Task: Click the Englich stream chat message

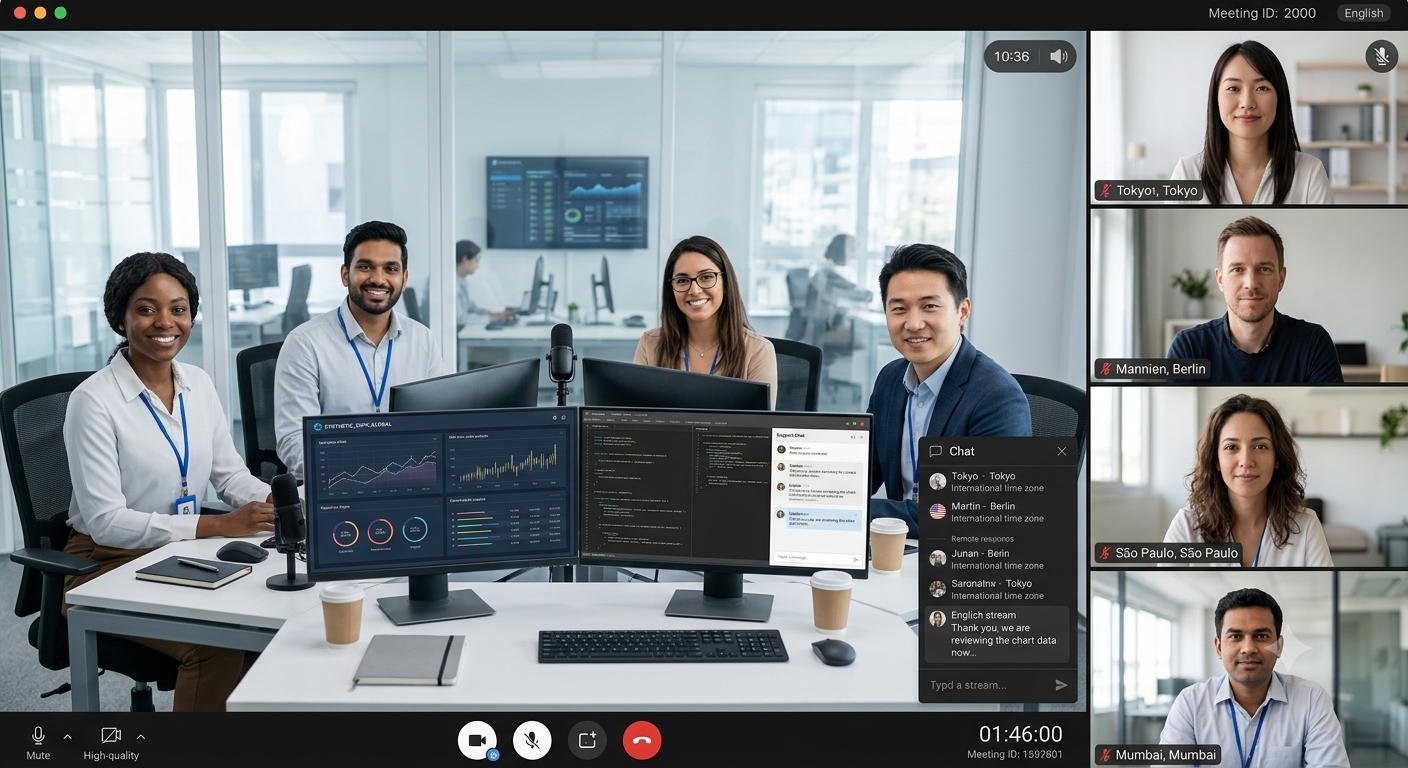Action: pos(998,634)
